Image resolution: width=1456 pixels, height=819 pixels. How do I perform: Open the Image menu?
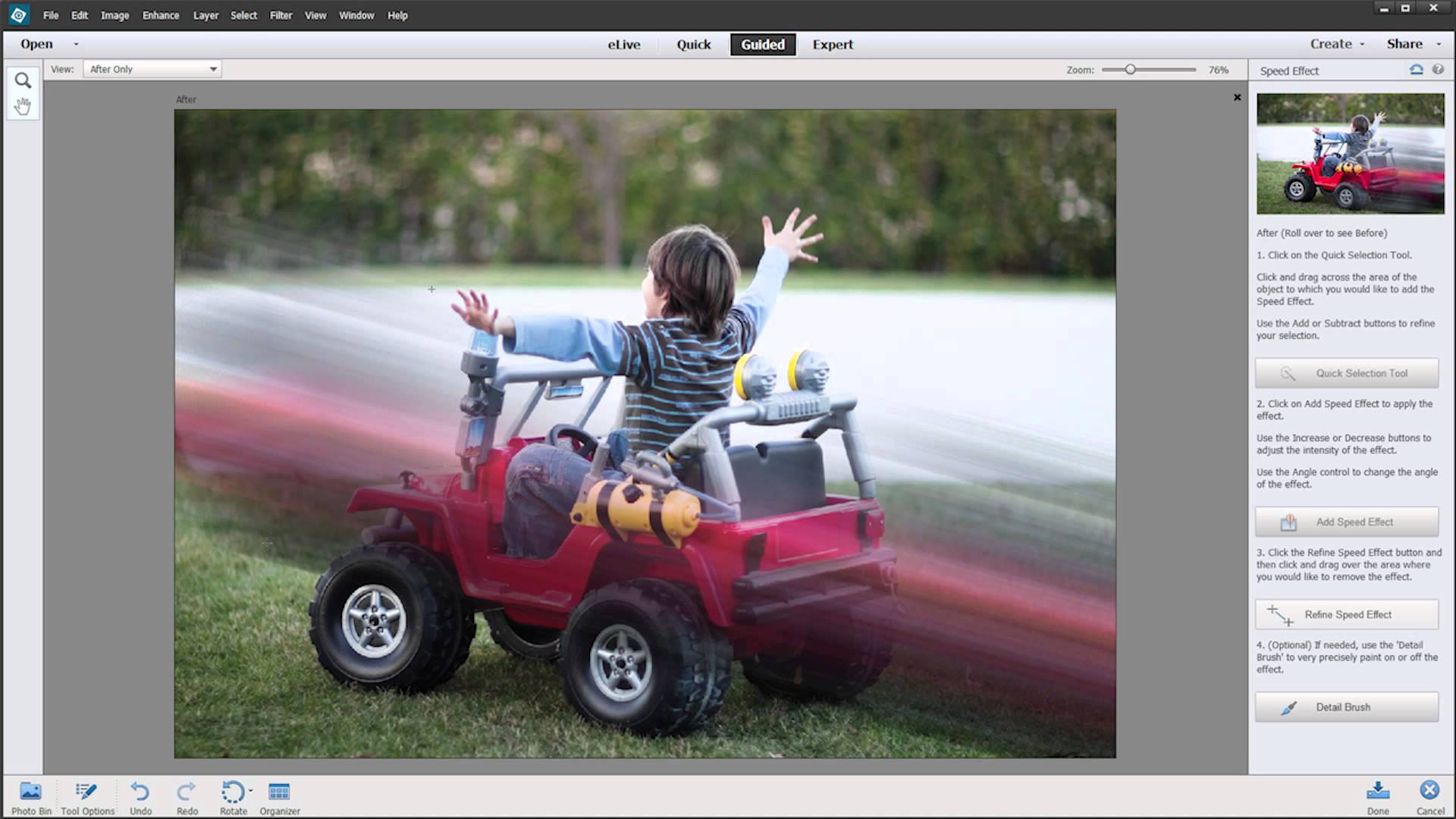point(114,15)
